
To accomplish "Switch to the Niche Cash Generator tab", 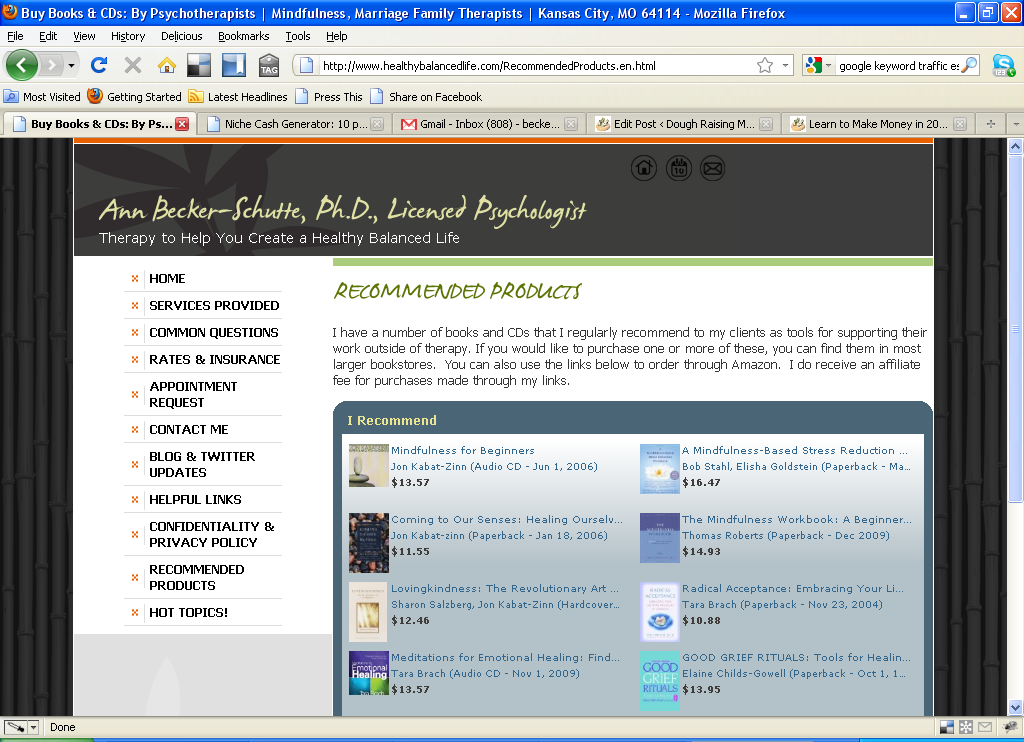I will [295, 124].
